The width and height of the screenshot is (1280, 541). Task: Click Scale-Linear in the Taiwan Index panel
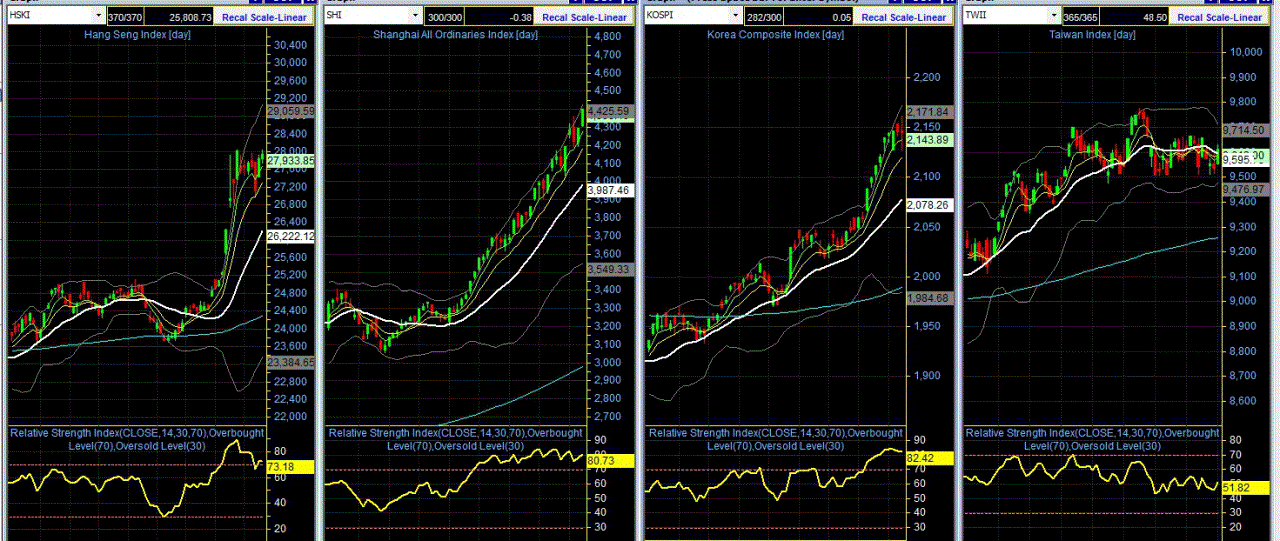tap(1234, 17)
